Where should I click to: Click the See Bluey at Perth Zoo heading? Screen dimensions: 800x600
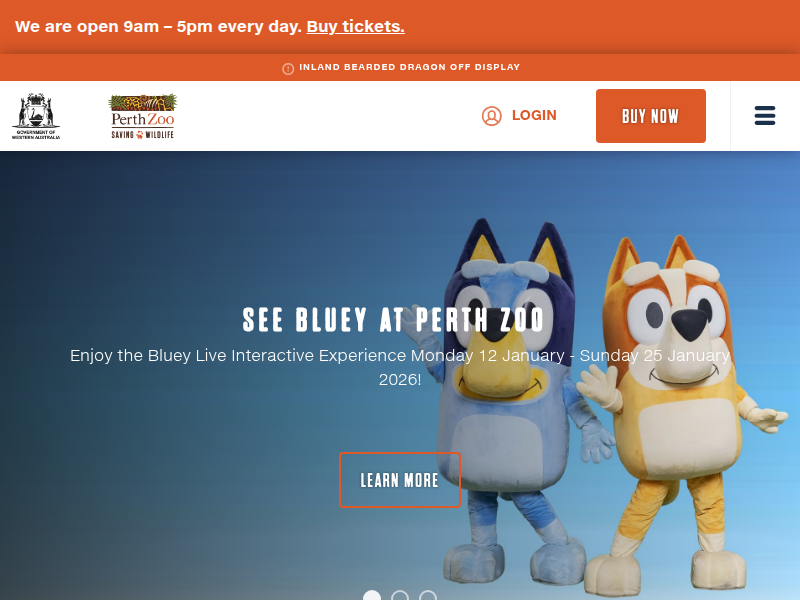[393, 319]
